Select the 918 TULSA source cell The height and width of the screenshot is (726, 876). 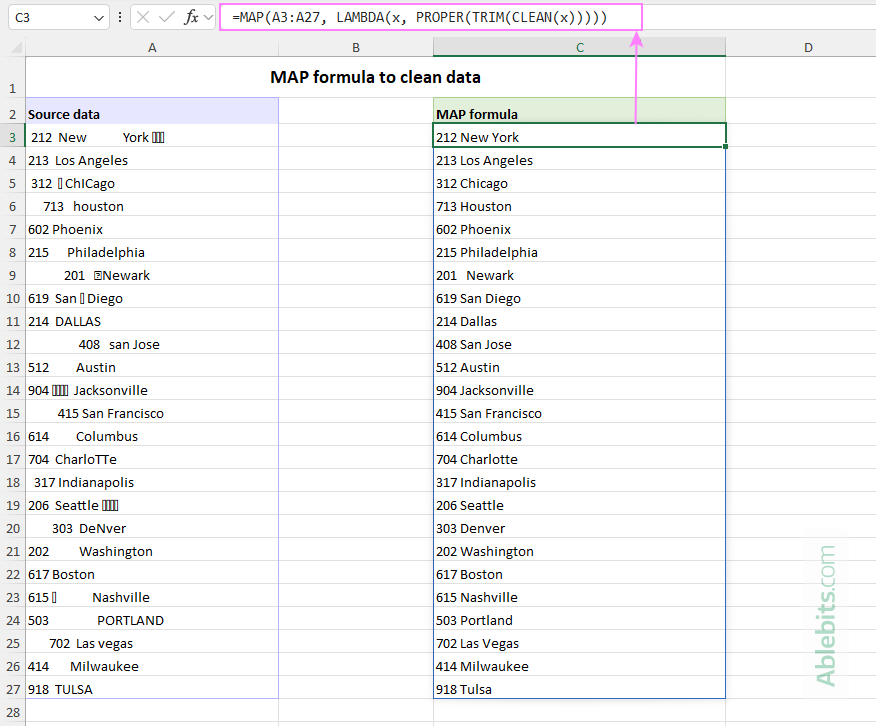click(x=152, y=689)
